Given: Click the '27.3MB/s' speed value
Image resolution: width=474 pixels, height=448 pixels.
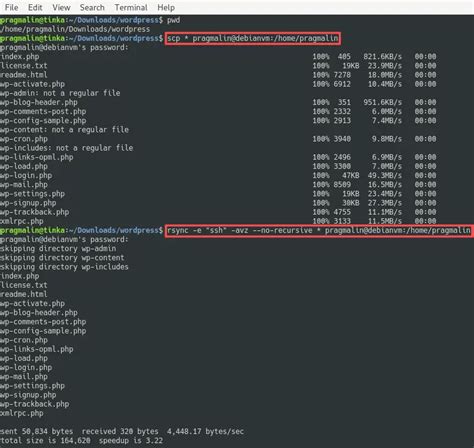Looking at the screenshot, I should click(385, 203).
